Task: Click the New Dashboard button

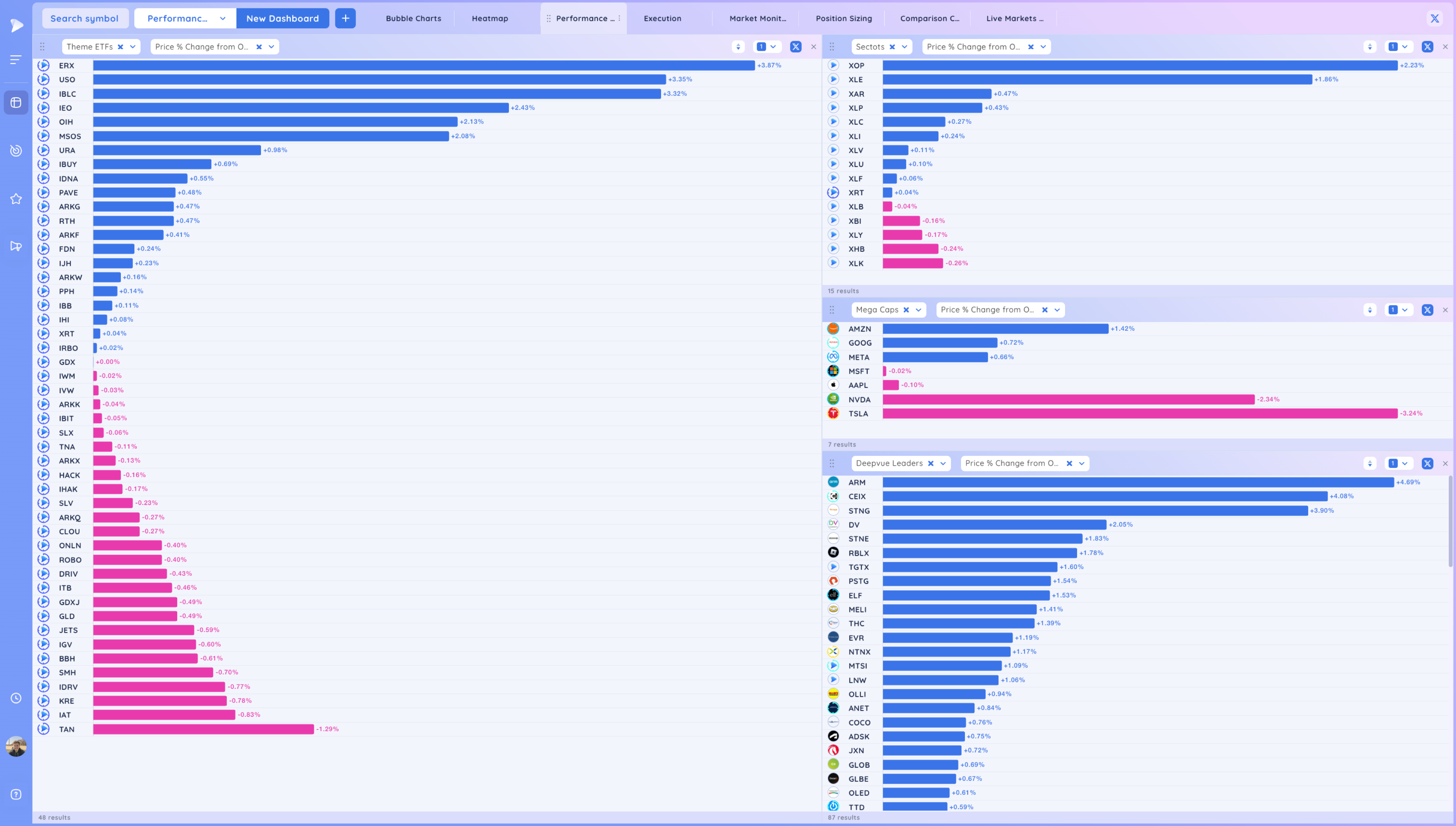Action: pyautogui.click(x=282, y=18)
